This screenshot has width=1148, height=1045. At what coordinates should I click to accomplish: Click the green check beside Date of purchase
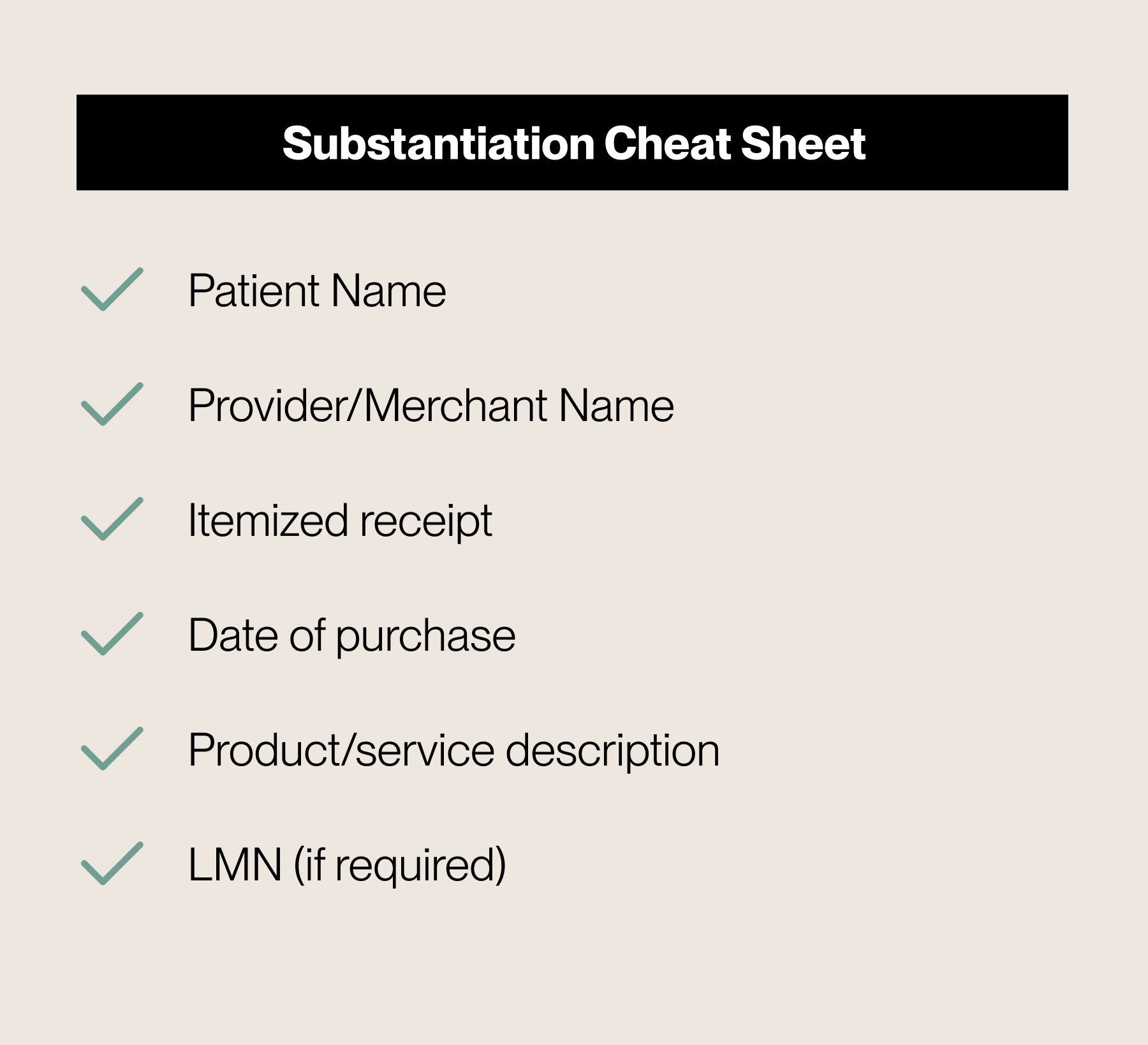(112, 634)
